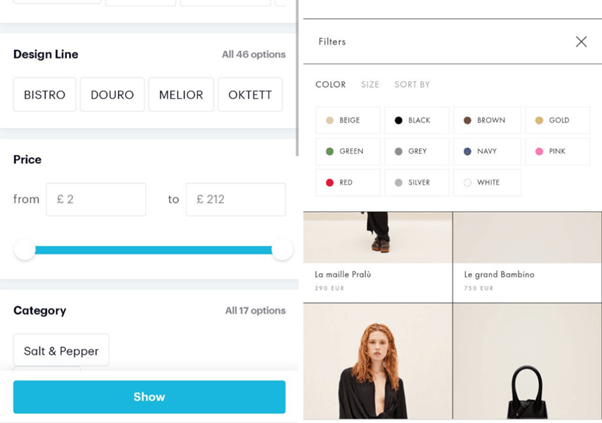Choose the Brown color option
The image size is (602, 423).
[x=487, y=121]
